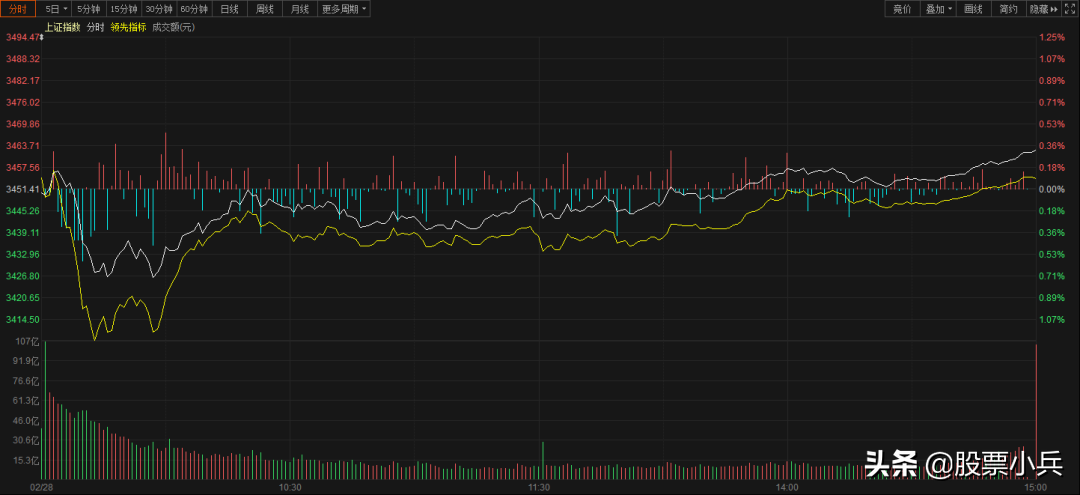Click the 上证指数 legend label
The width and height of the screenshot is (1080, 495).
point(62,27)
